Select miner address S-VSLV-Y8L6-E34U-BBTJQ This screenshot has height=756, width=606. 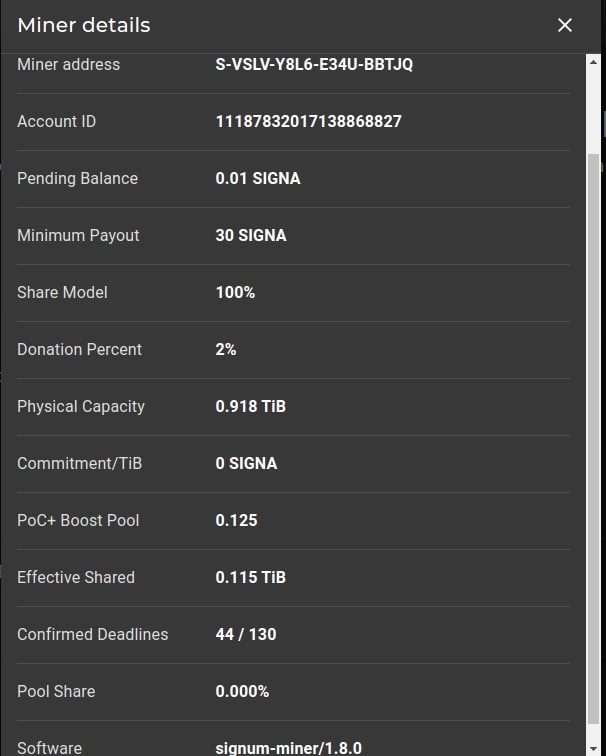(314, 65)
